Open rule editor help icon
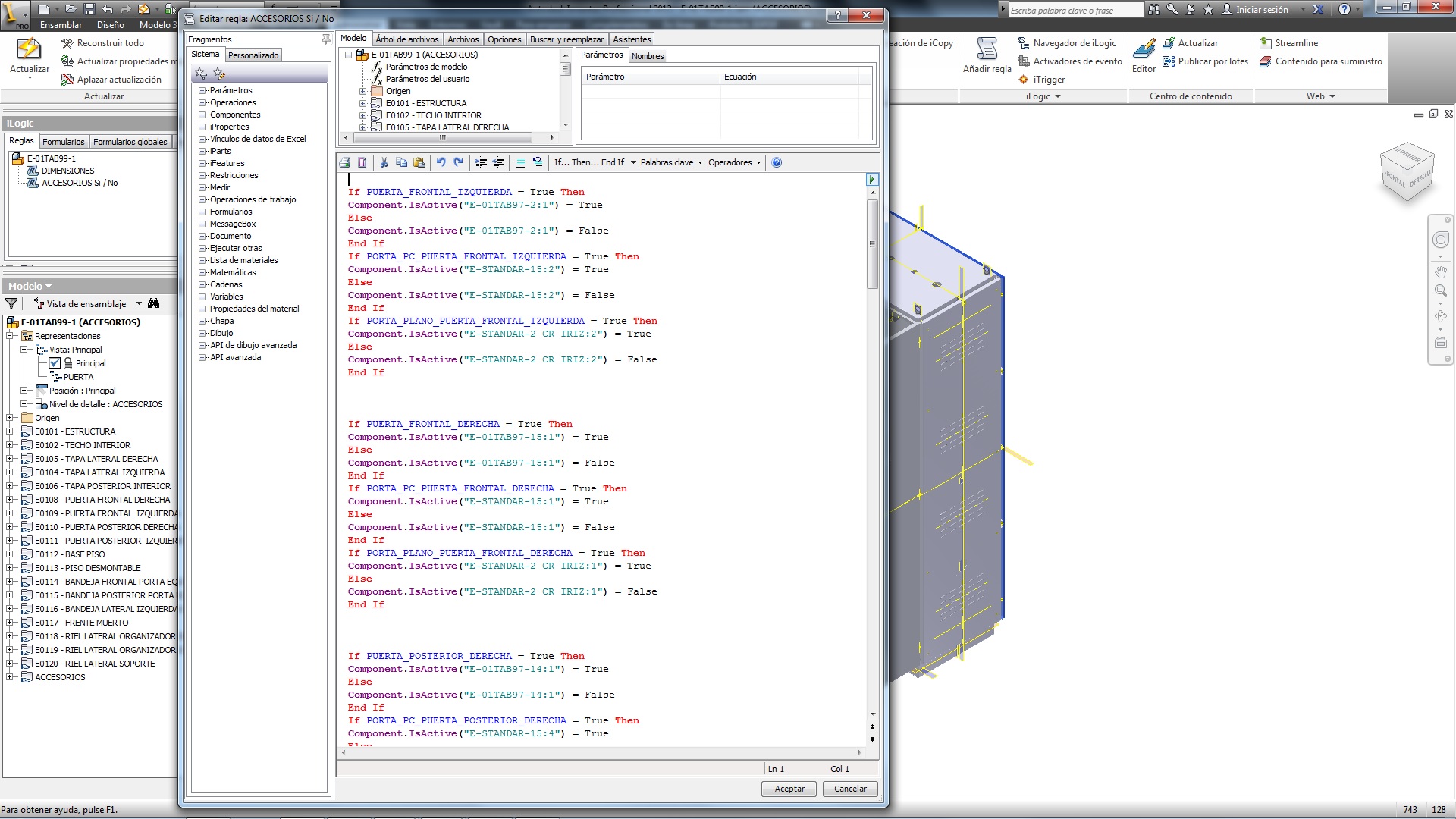The width and height of the screenshot is (1456, 819). coord(777,162)
